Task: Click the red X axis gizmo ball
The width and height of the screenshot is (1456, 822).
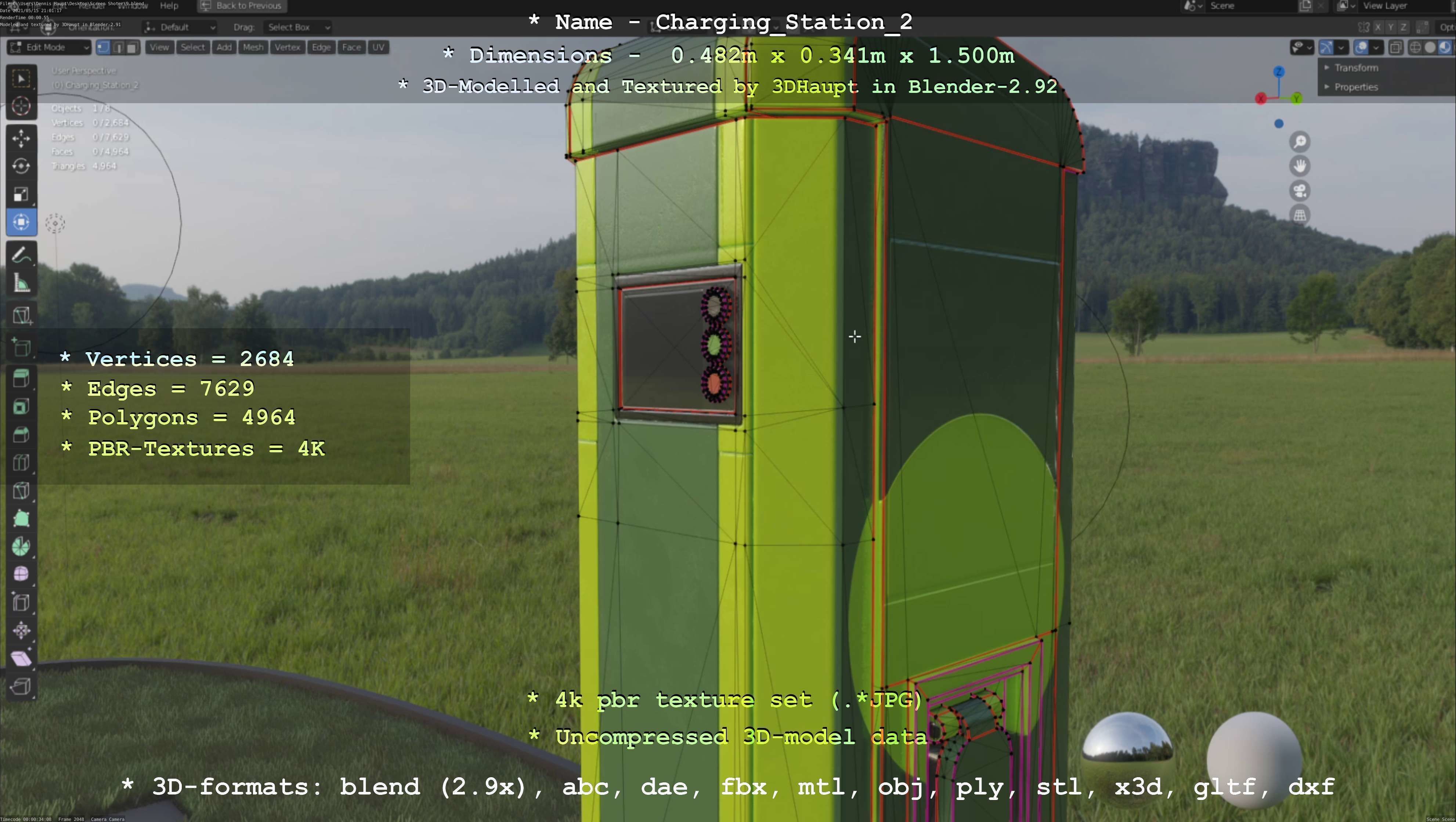Action: [x=1260, y=99]
